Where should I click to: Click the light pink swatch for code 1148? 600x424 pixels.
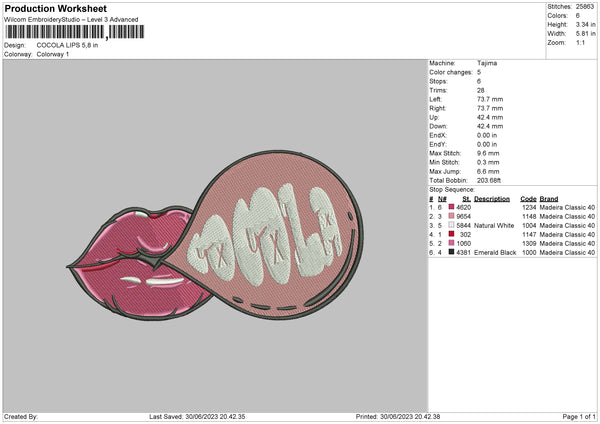[452, 217]
